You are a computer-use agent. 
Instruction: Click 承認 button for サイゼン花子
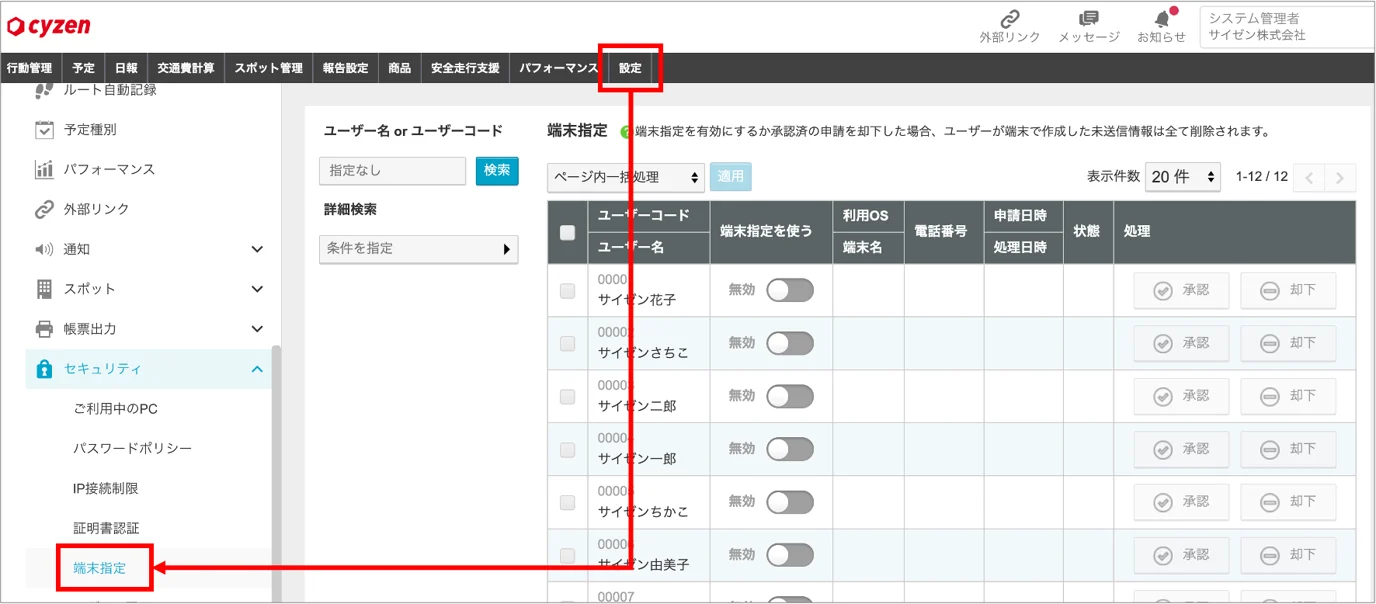(x=1181, y=290)
